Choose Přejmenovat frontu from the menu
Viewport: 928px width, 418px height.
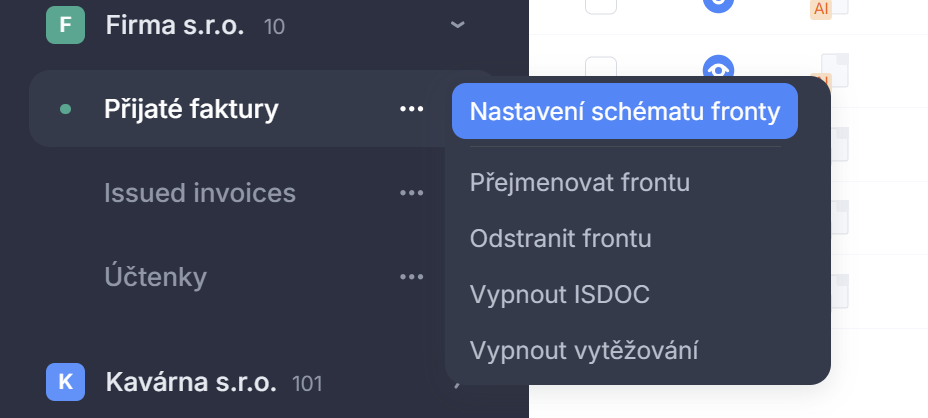(580, 183)
